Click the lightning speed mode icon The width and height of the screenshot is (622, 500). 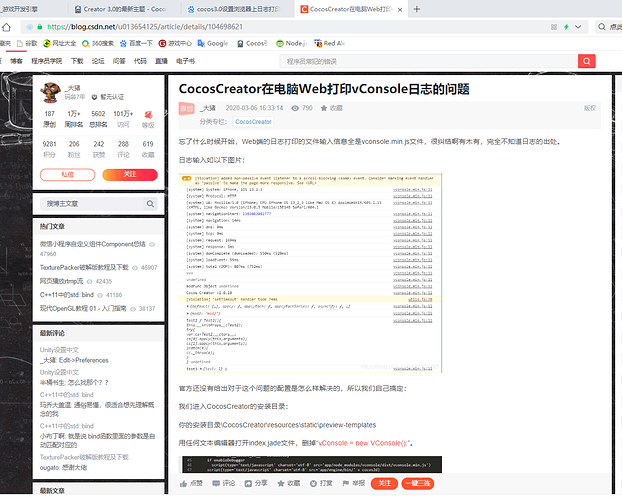(x=566, y=27)
